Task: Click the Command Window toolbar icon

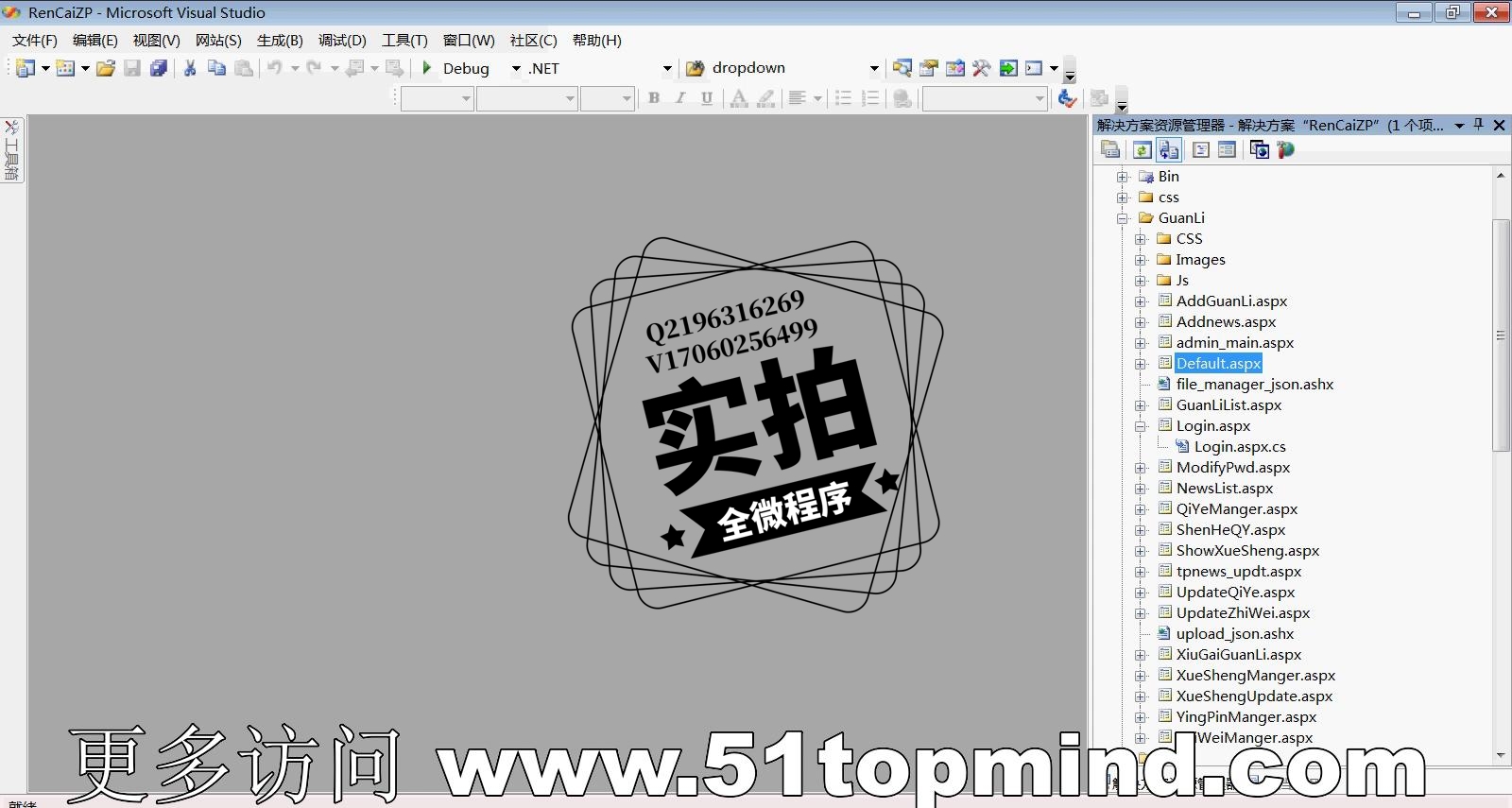Action: pyautogui.click(x=1034, y=68)
